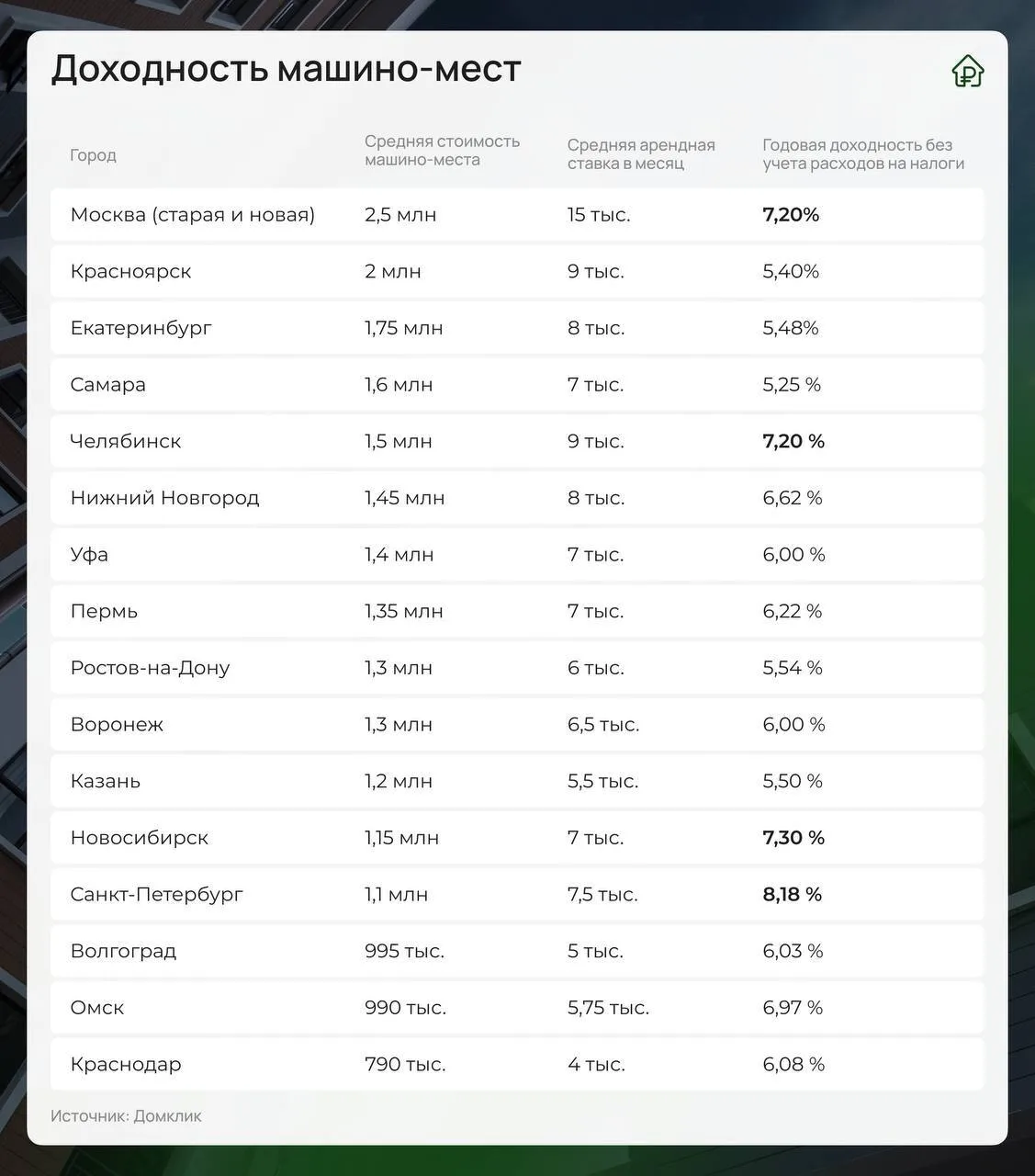Select the Челябинск row
The image size is (1035, 1176).
coord(517,442)
